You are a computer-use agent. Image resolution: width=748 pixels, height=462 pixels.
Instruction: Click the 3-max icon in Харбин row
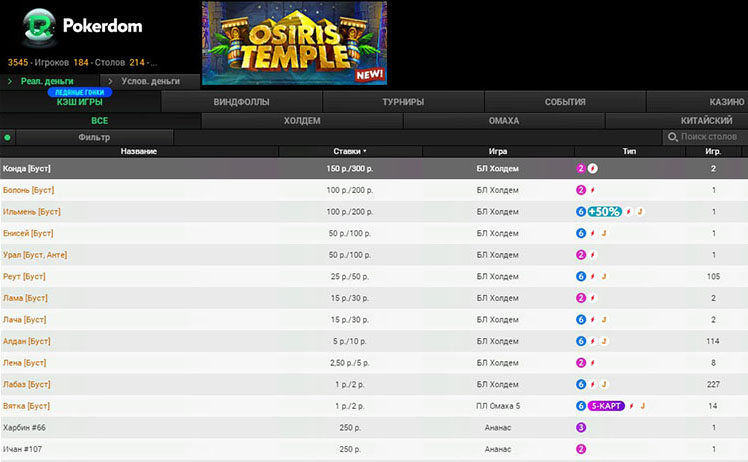[581, 428]
